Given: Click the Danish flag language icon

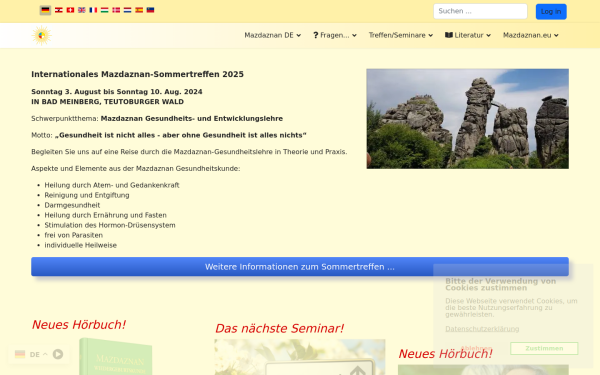Looking at the screenshot, I should (x=116, y=10).
